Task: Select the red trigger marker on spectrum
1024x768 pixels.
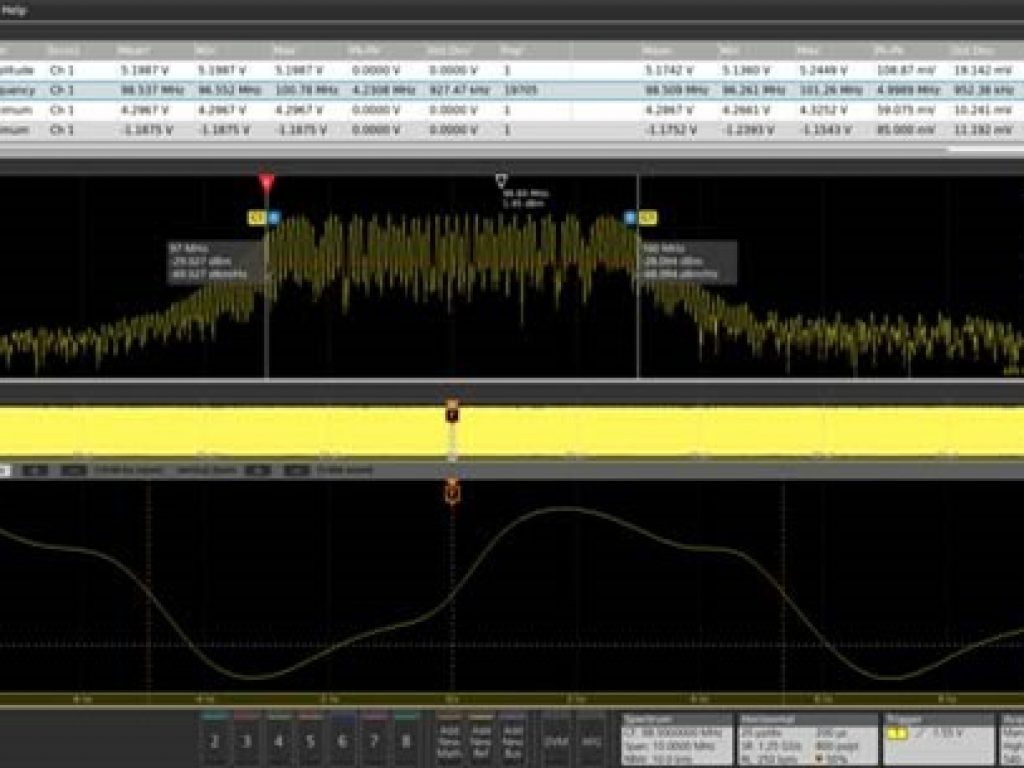Action: tap(266, 183)
